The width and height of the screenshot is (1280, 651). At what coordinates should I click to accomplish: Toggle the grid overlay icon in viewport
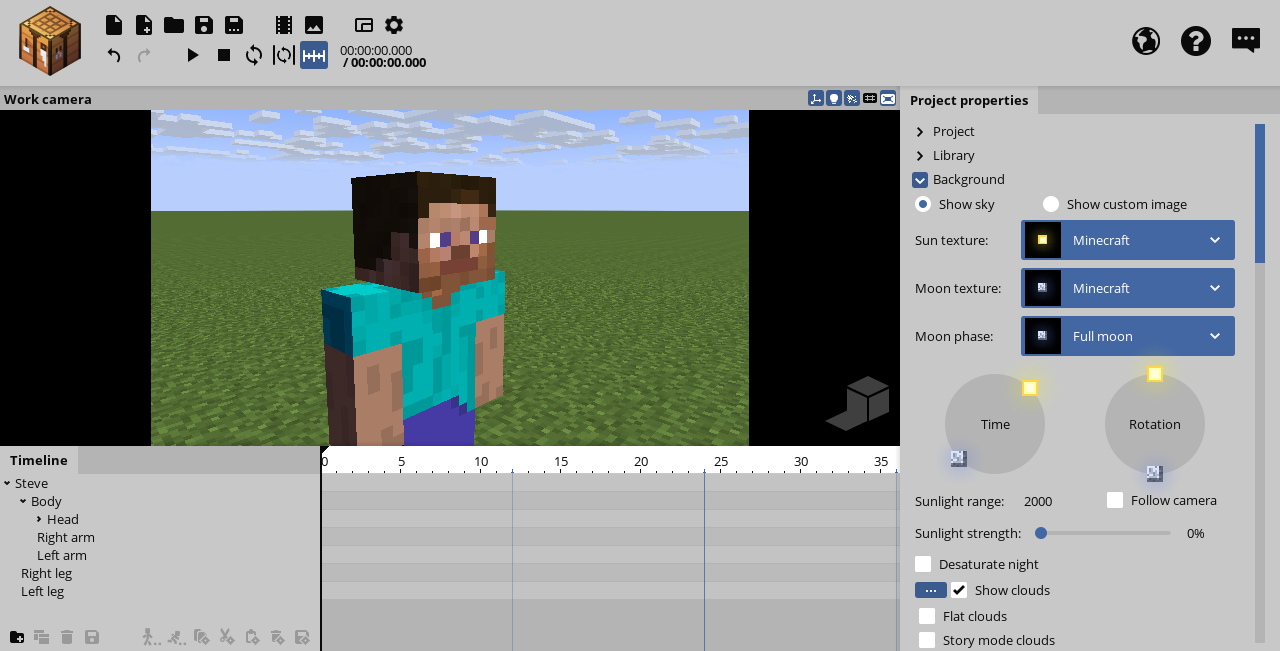pos(870,98)
